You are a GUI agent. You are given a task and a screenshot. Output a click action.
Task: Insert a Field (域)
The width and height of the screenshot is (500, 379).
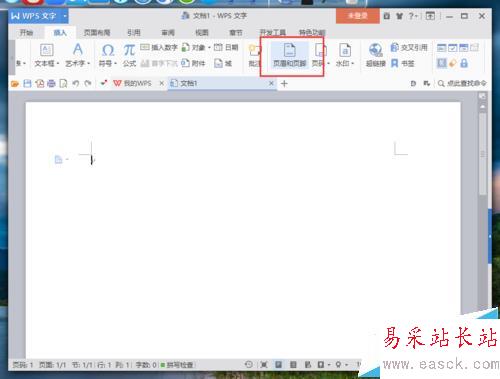click(223, 63)
